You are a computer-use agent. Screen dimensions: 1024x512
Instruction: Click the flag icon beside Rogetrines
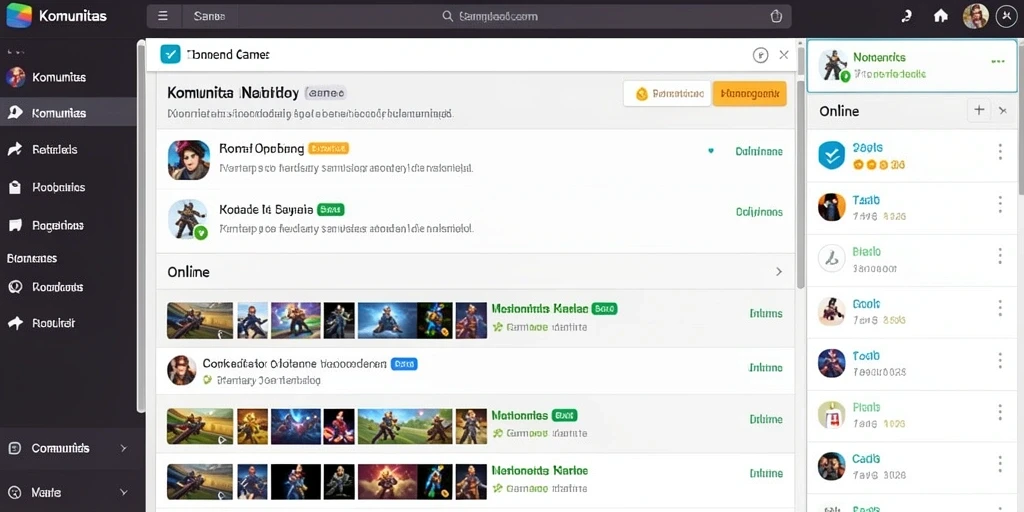click(15, 225)
